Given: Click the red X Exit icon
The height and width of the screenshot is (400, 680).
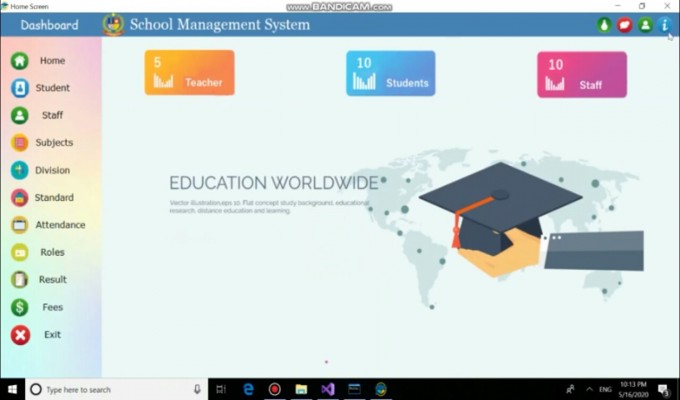Looking at the screenshot, I should [x=20, y=335].
